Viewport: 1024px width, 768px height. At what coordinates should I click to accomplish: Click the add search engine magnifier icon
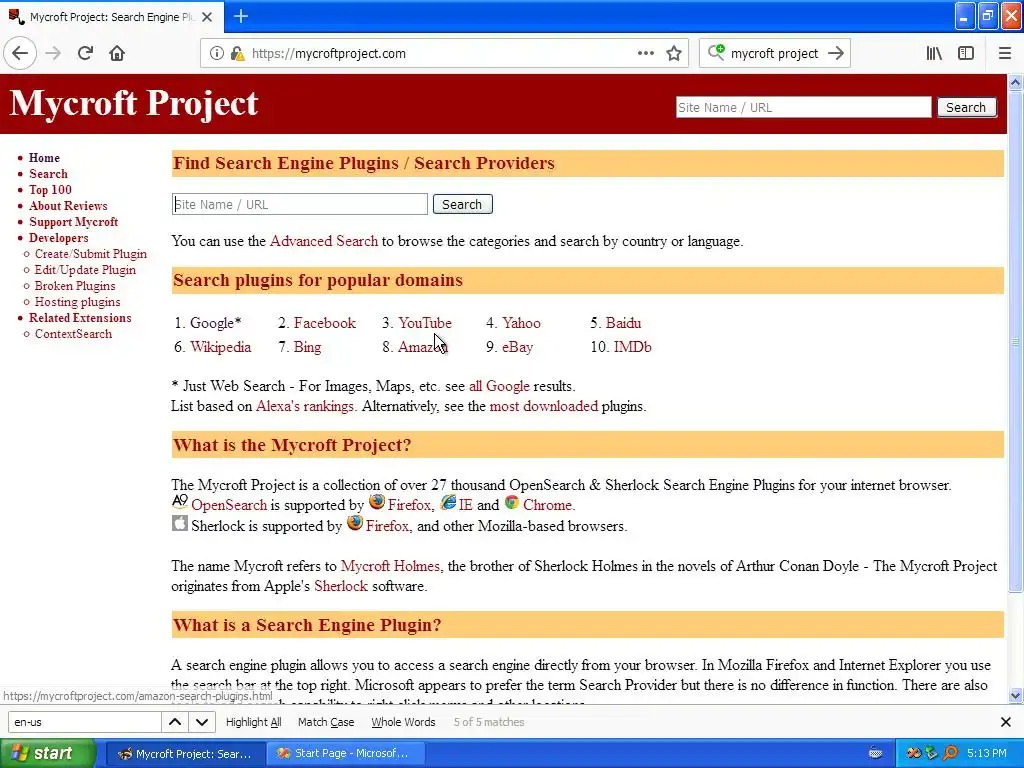tap(716, 52)
